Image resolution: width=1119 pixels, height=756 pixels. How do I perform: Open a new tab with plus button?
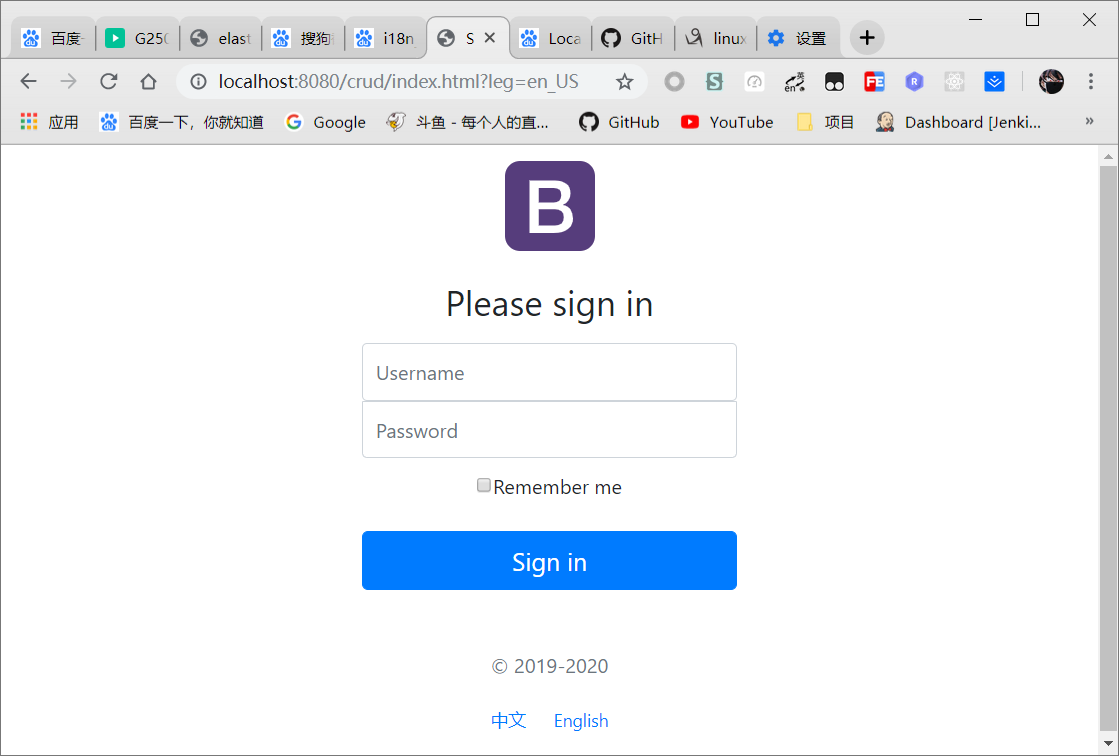point(867,38)
